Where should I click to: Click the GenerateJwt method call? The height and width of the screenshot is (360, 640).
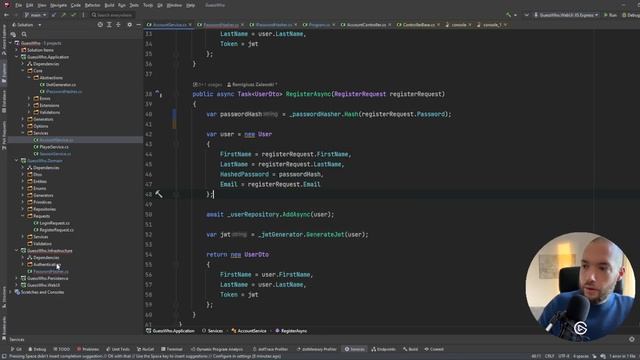[325, 235]
